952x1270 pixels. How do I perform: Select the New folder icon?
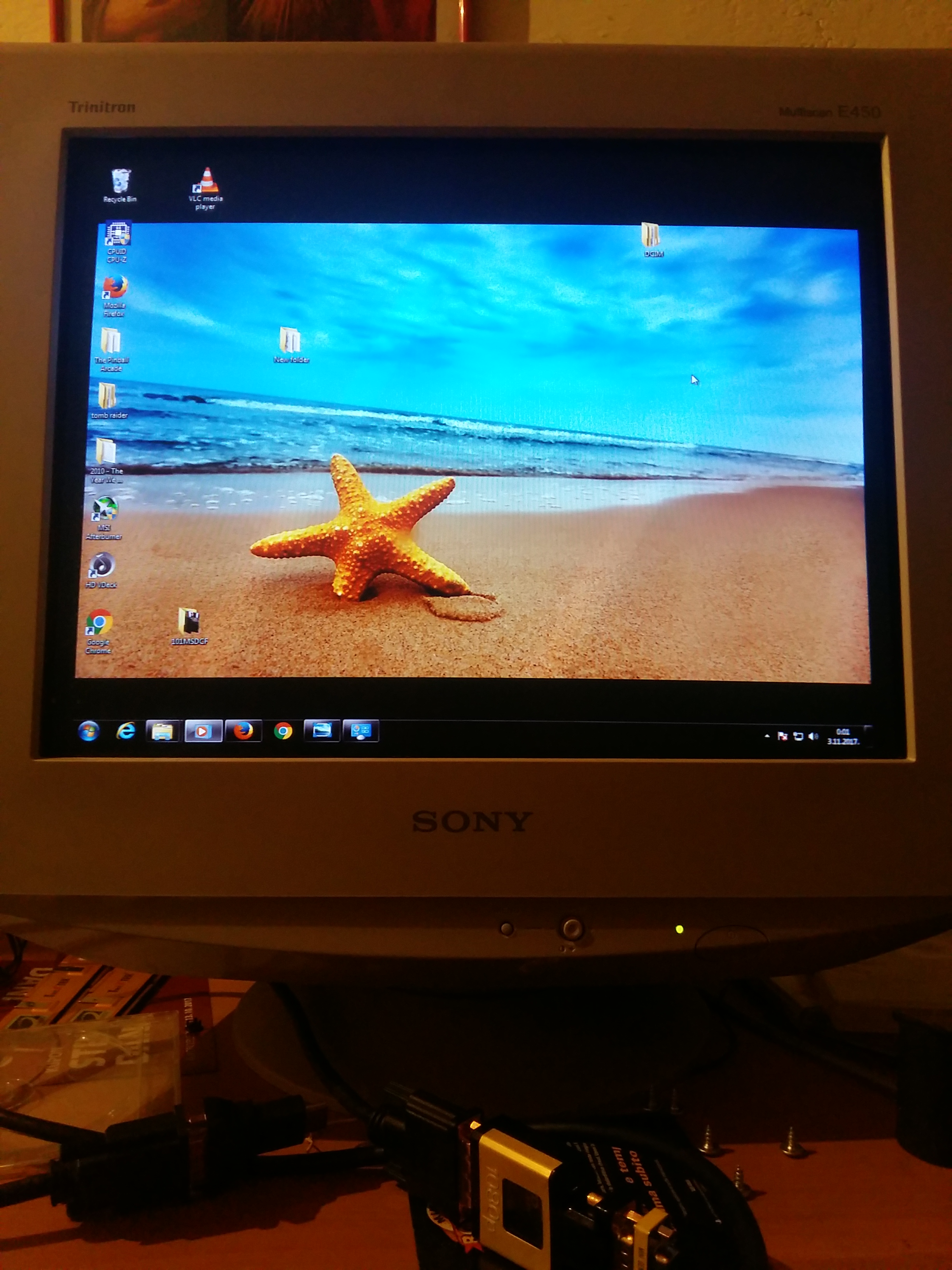(290, 341)
